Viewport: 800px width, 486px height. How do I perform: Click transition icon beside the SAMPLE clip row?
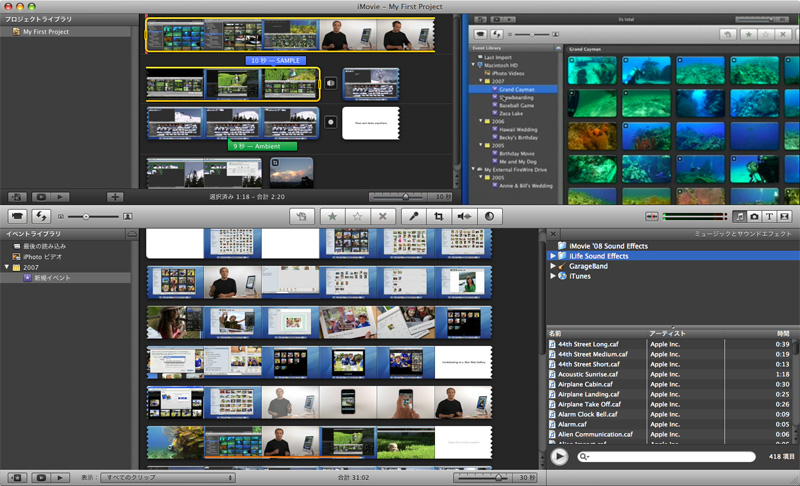[331, 83]
